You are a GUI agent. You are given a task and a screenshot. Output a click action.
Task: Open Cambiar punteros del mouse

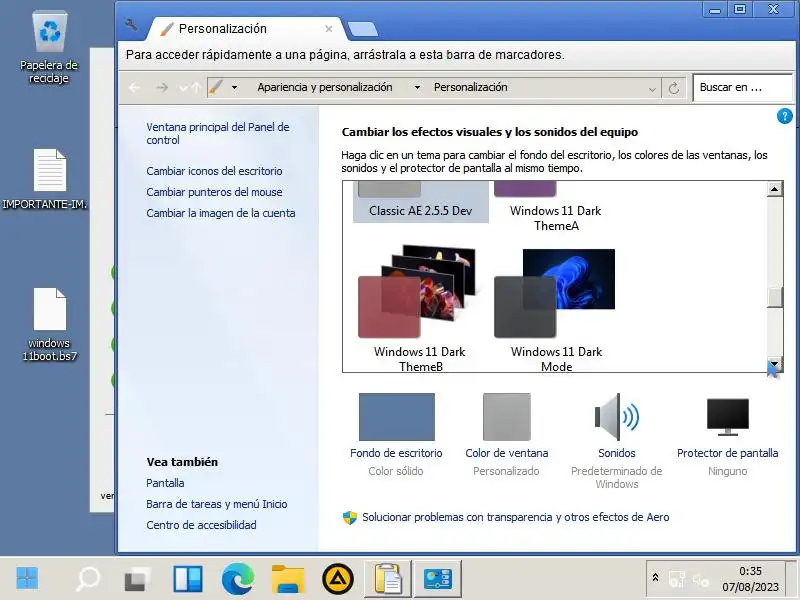(214, 192)
